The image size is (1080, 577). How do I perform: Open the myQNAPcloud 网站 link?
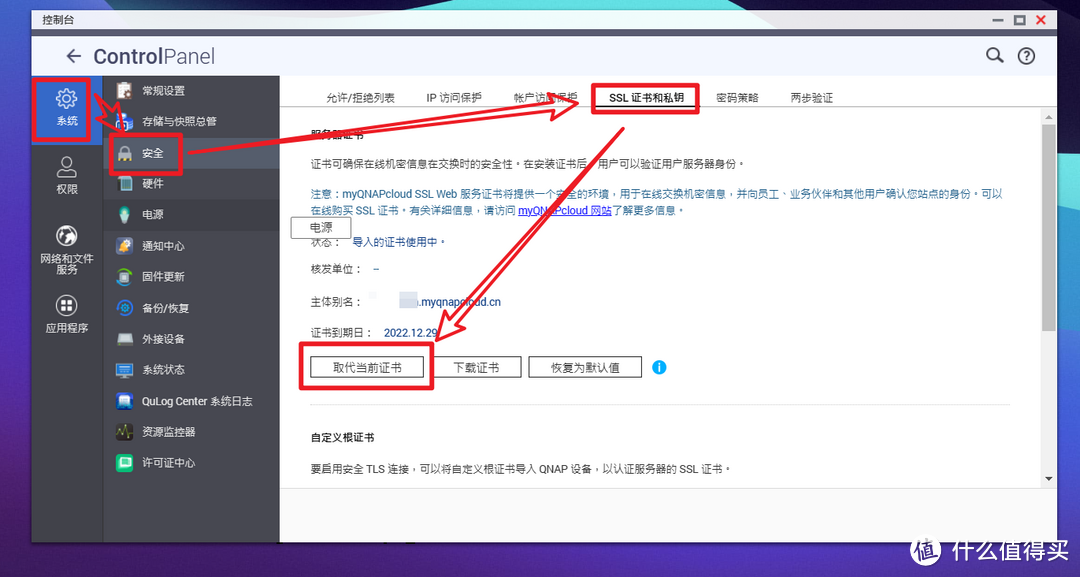pyautogui.click(x=564, y=211)
